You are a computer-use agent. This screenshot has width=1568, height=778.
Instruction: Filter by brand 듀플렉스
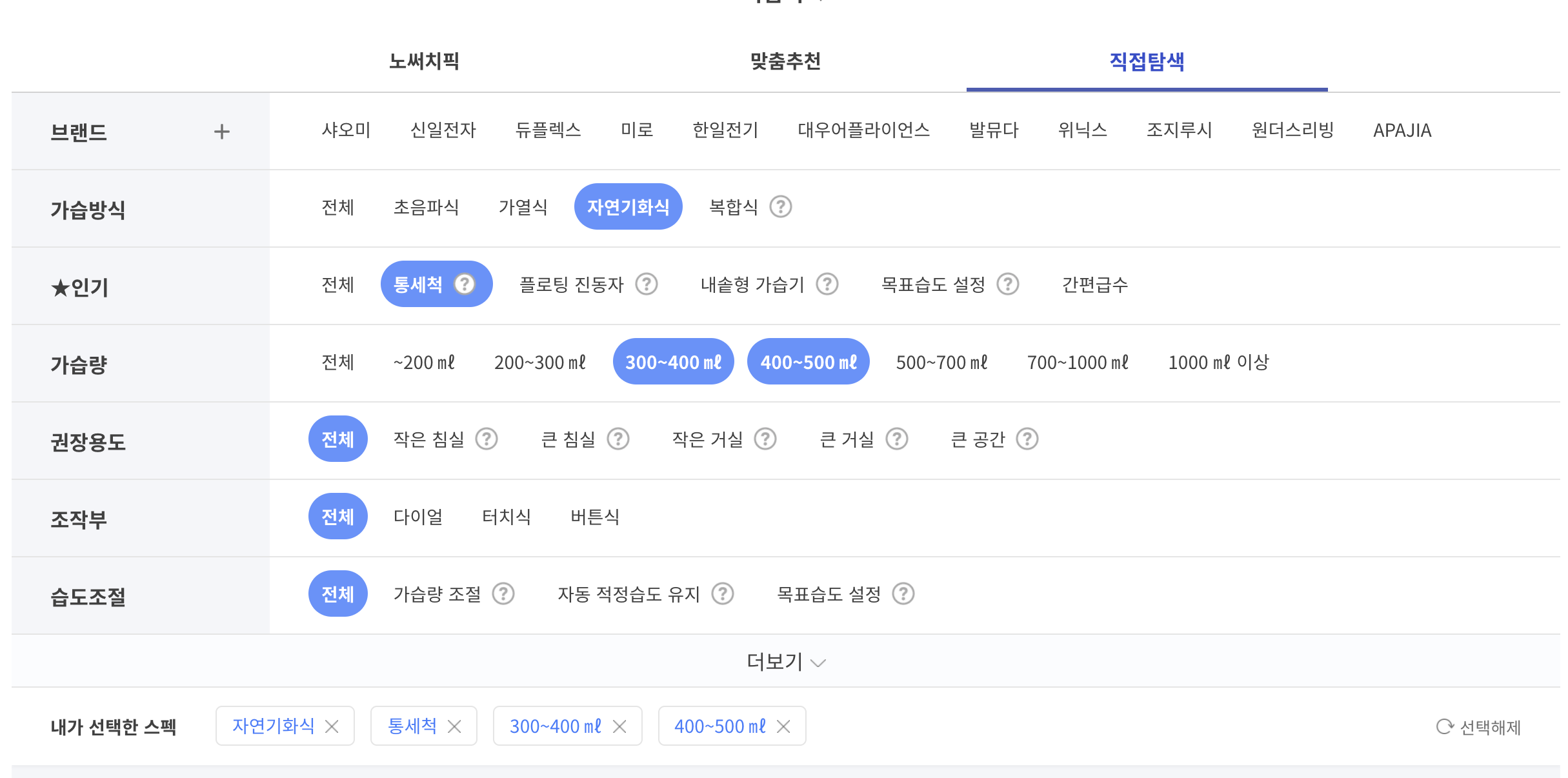click(548, 130)
